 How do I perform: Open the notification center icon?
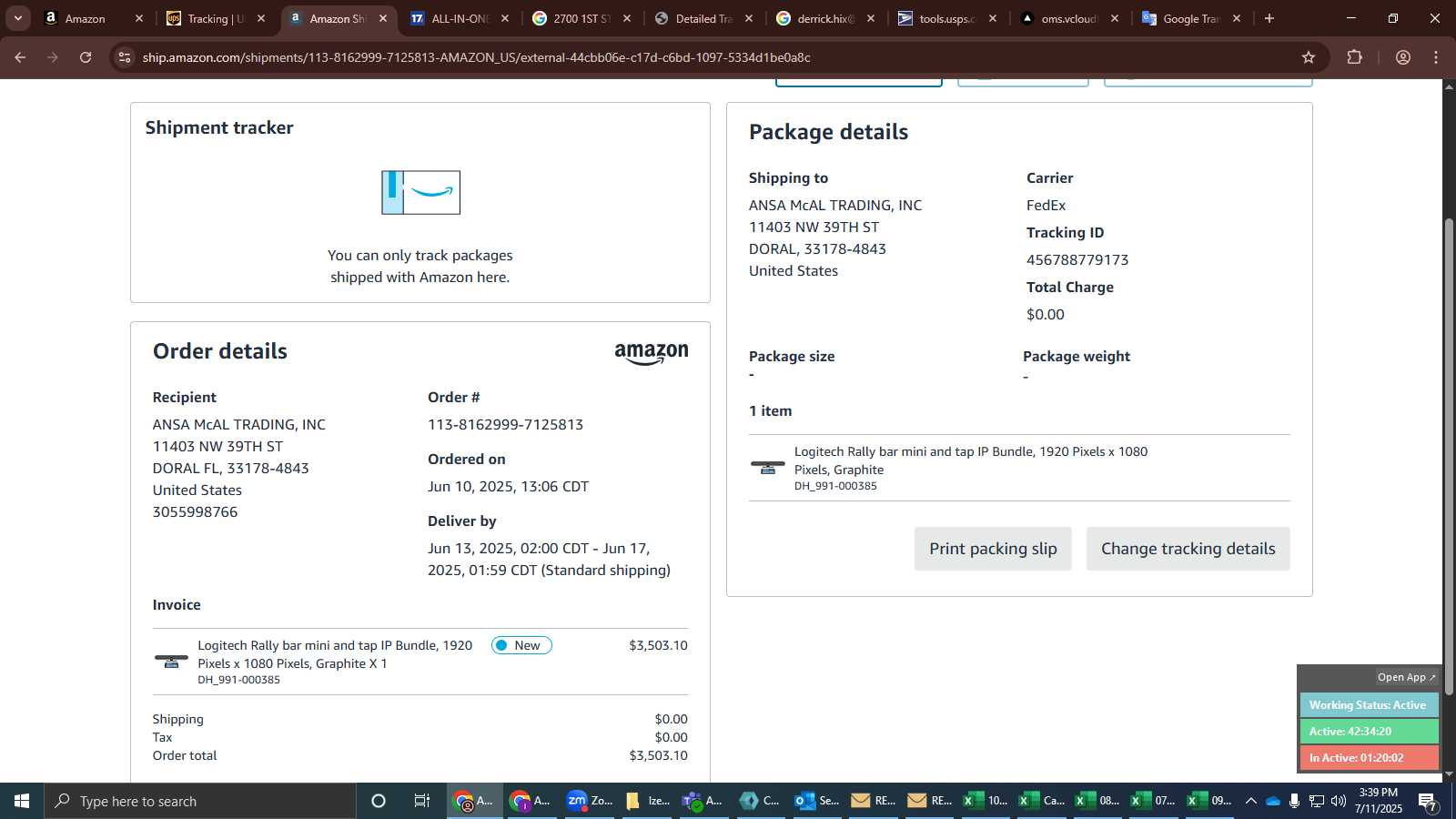[1428, 802]
